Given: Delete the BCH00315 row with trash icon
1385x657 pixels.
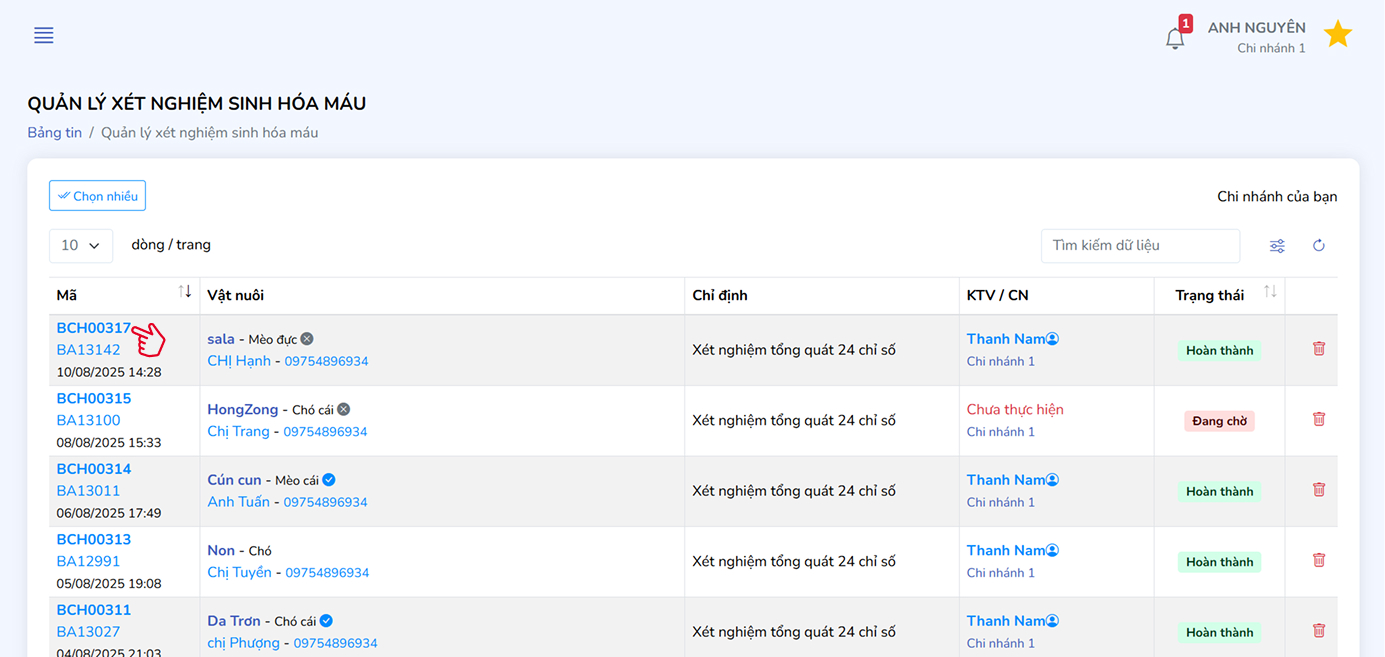Looking at the screenshot, I should pos(1318,420).
